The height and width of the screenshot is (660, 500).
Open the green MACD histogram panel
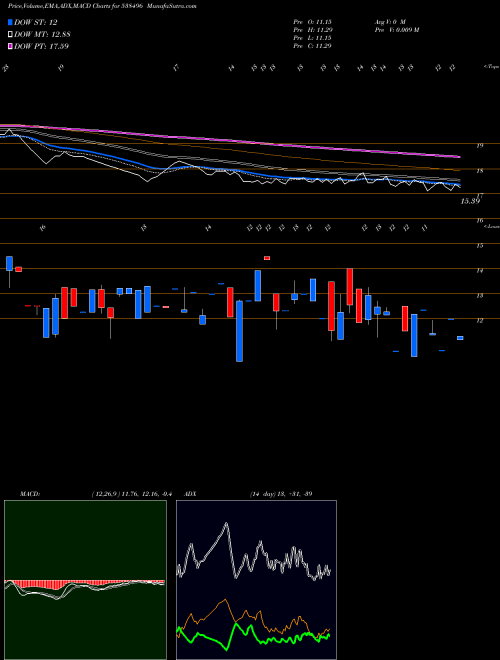click(85, 580)
